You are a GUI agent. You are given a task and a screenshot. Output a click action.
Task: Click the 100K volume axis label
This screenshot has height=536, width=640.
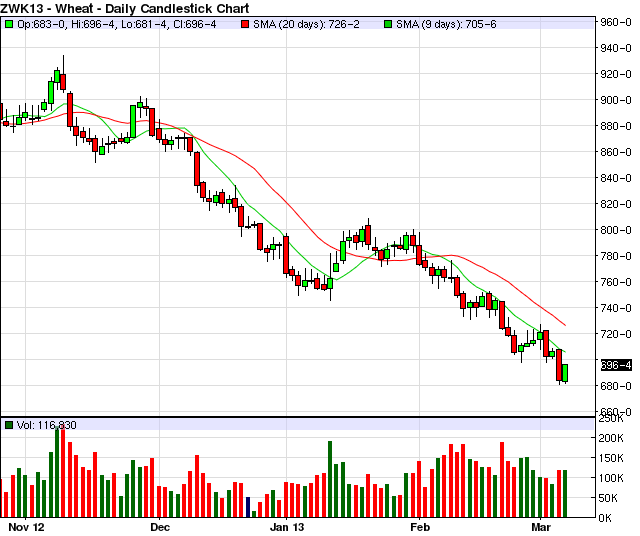point(611,478)
